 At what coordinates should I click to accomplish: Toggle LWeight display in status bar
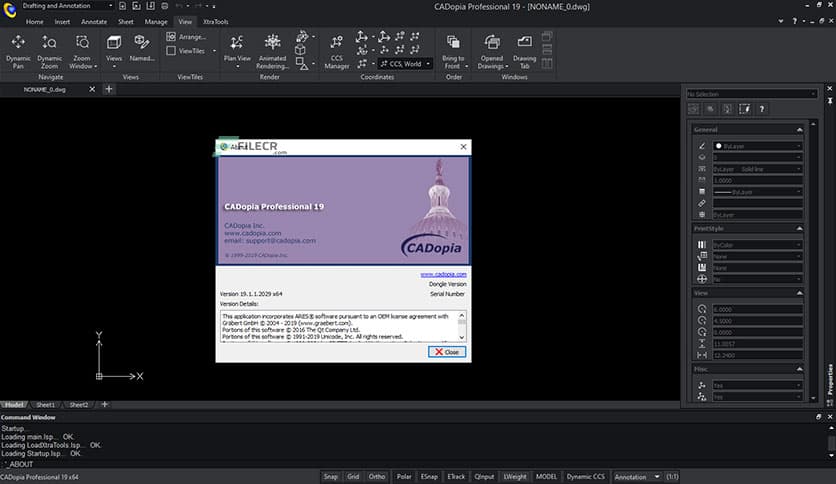coord(515,477)
